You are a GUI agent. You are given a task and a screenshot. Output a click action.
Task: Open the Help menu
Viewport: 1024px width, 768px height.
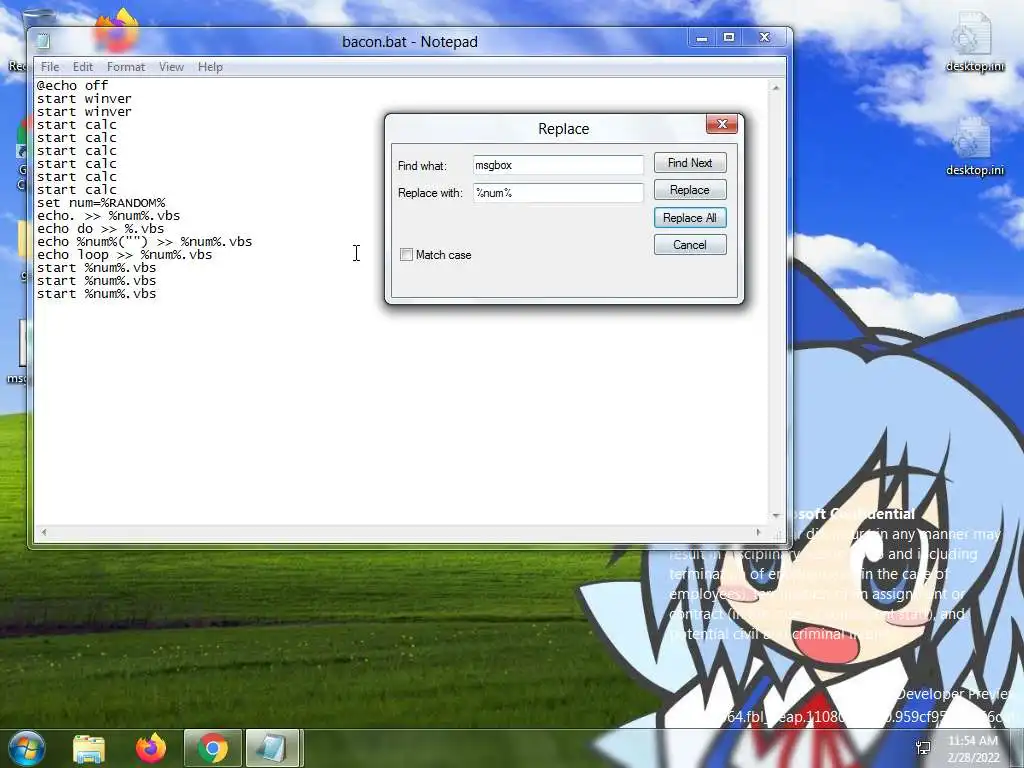[210, 67]
